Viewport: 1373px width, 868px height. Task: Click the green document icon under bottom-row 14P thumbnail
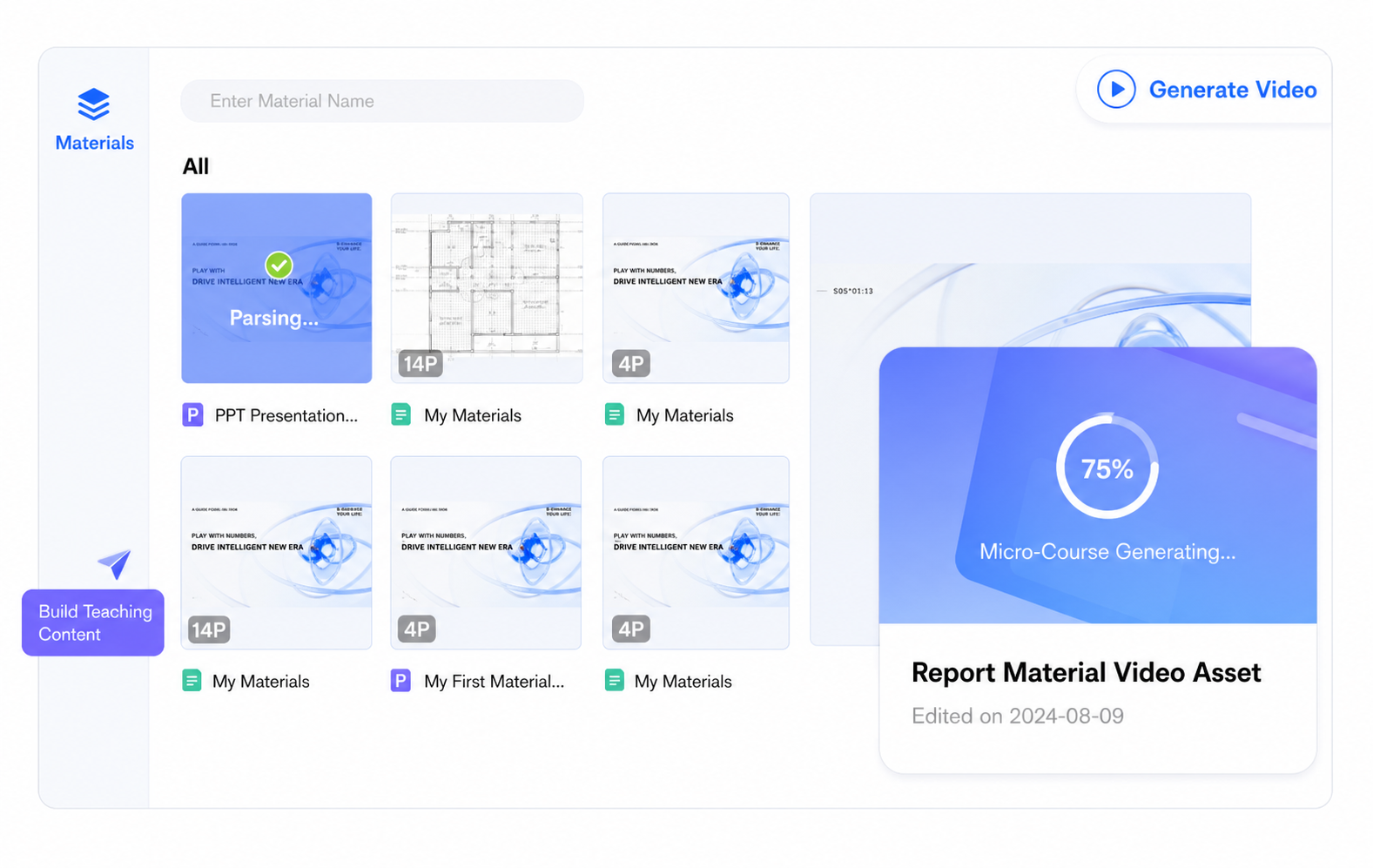(x=192, y=680)
